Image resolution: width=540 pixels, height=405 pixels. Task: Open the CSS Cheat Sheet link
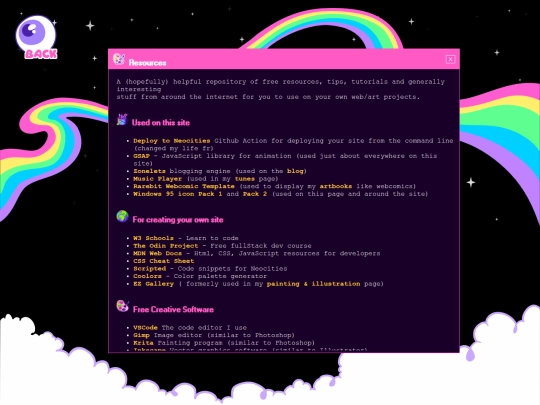coord(164,261)
